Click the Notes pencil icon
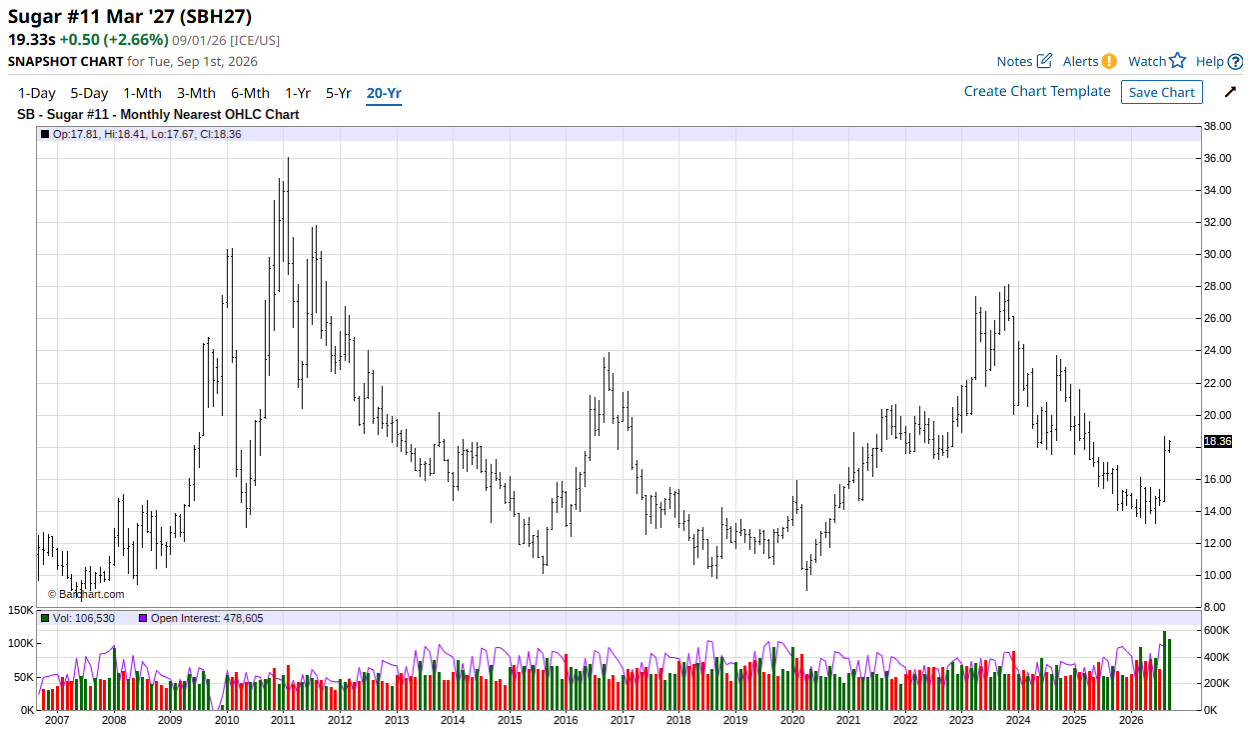1253x732 pixels. (x=1044, y=61)
